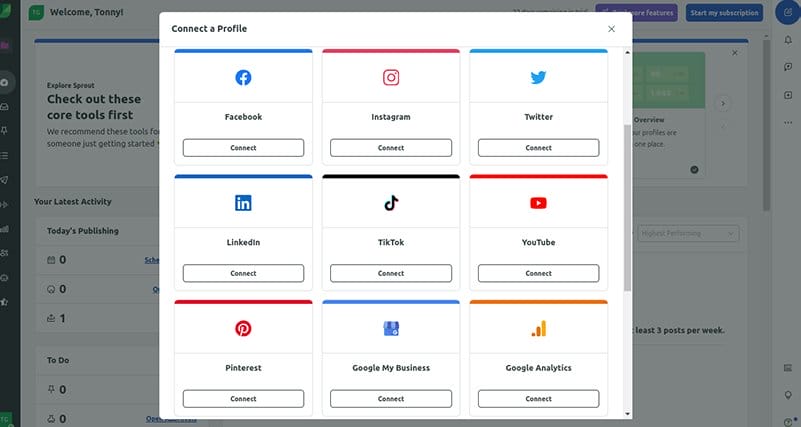Click the Facebook logo icon

click(x=243, y=78)
